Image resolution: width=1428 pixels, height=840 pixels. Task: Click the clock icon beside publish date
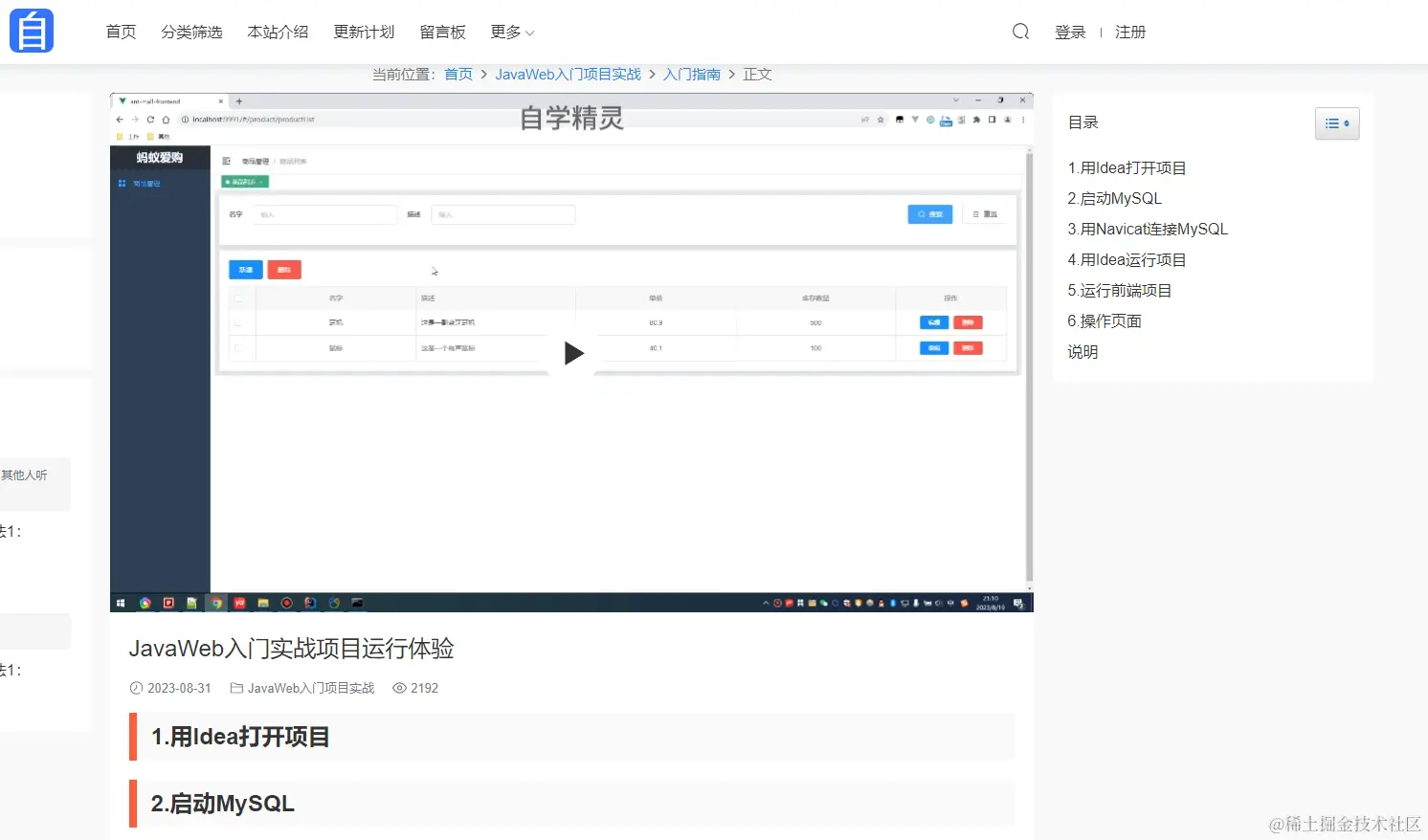tap(136, 688)
